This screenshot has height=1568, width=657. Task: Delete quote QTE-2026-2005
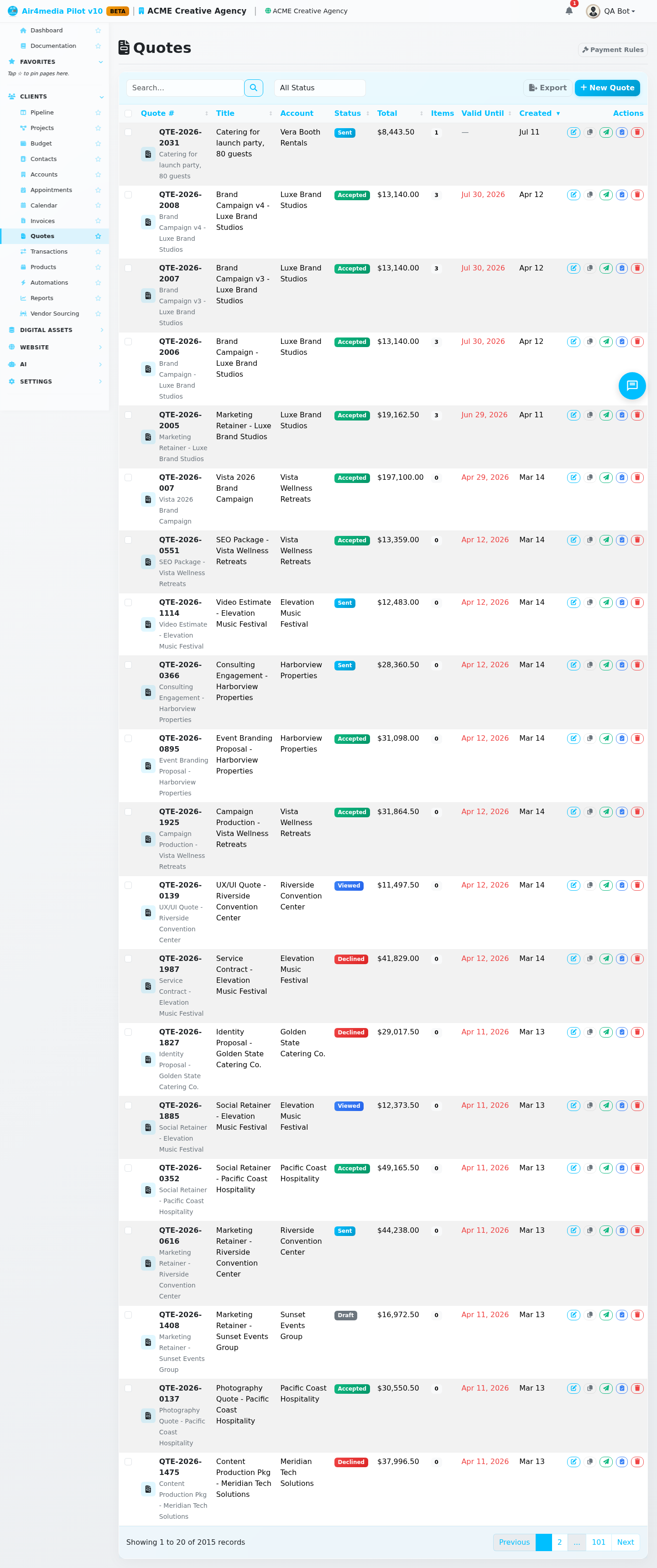[x=637, y=415]
